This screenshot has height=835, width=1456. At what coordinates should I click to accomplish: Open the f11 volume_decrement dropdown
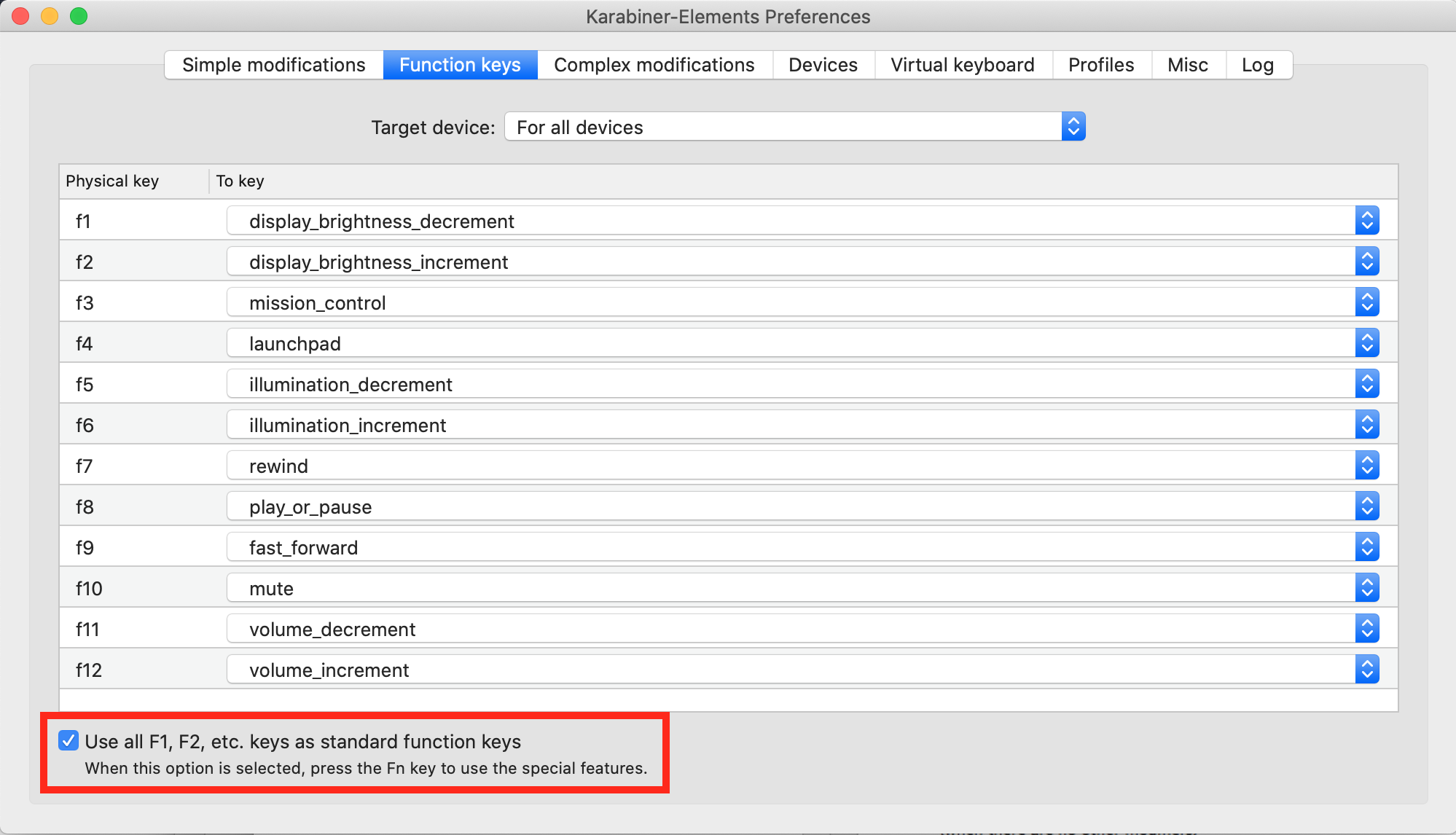coord(803,629)
